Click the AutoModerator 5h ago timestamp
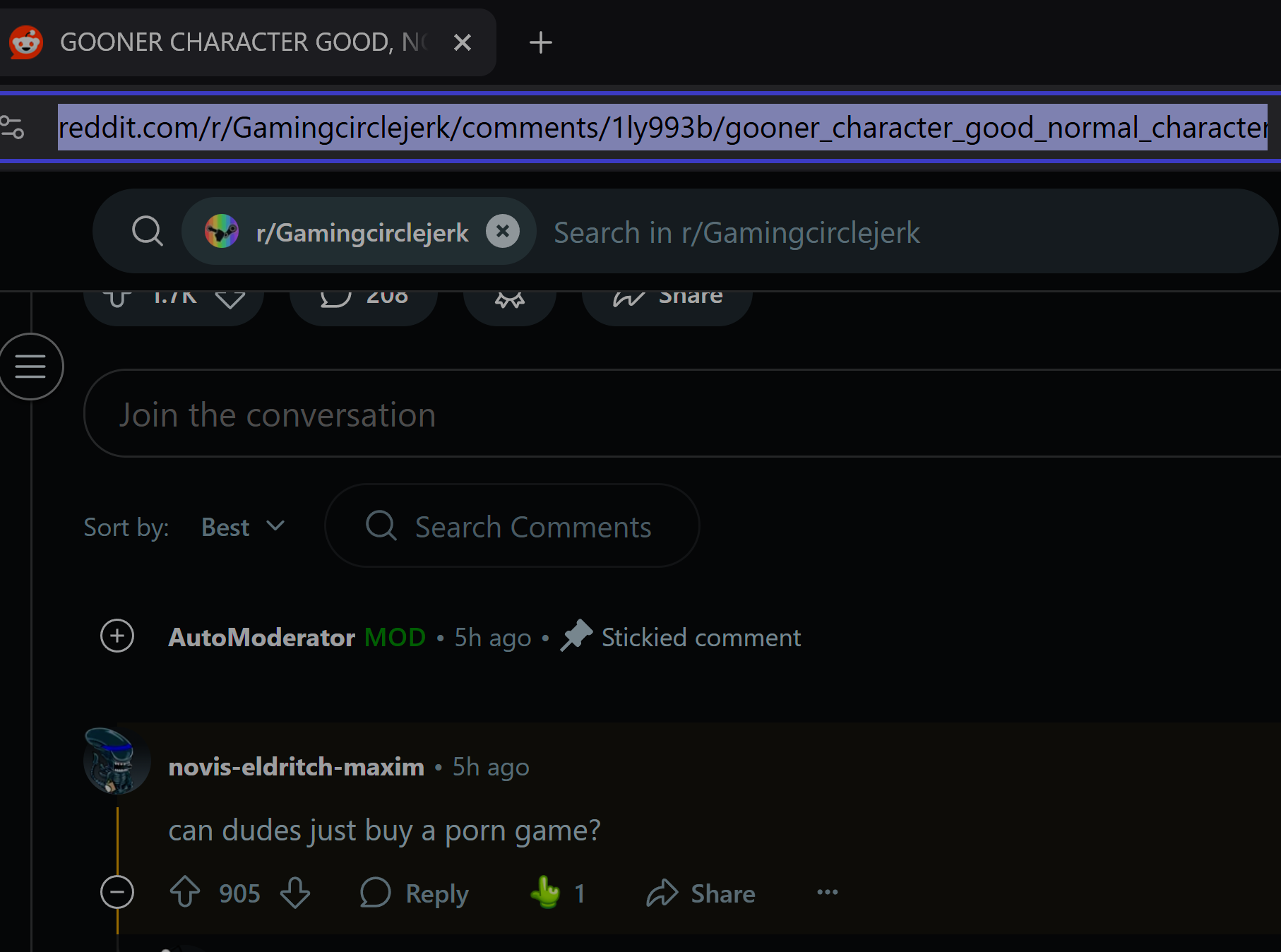The image size is (1281, 952). [x=492, y=638]
